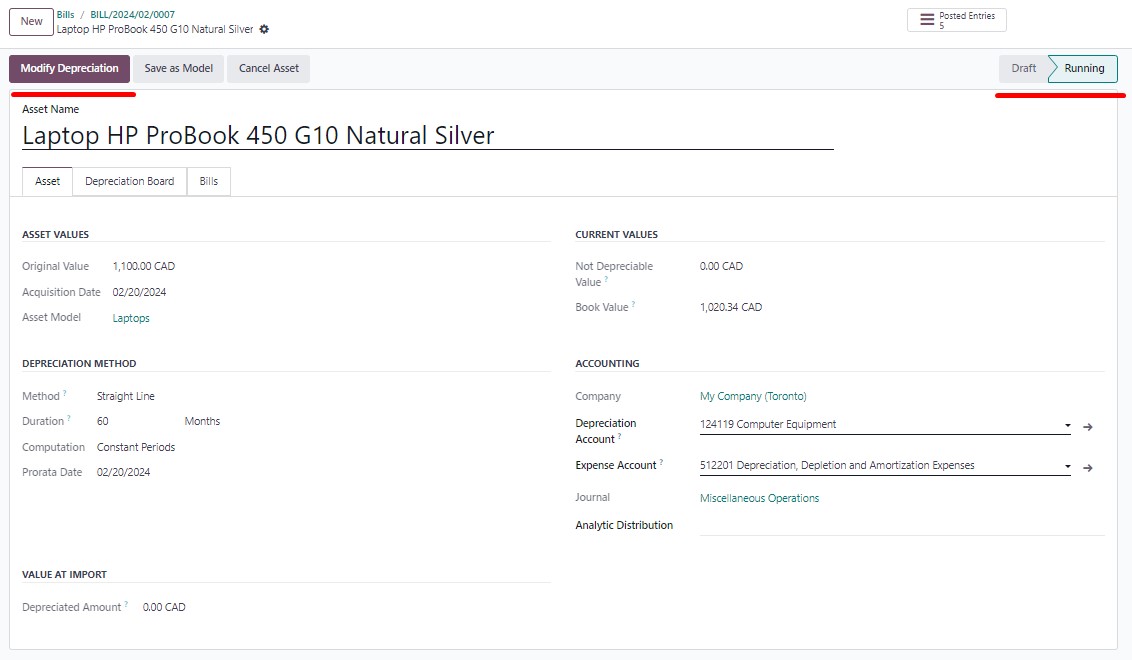Click the Posted Entries stat button
The height and width of the screenshot is (660, 1132).
click(957, 20)
